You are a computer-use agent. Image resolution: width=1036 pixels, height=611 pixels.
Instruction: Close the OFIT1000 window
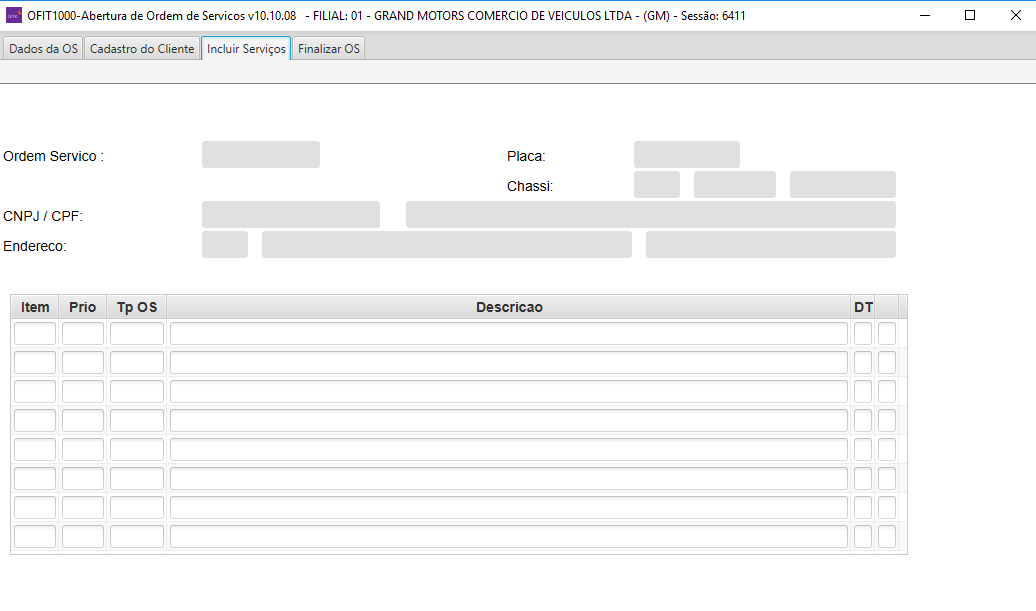pyautogui.click(x=1016, y=15)
